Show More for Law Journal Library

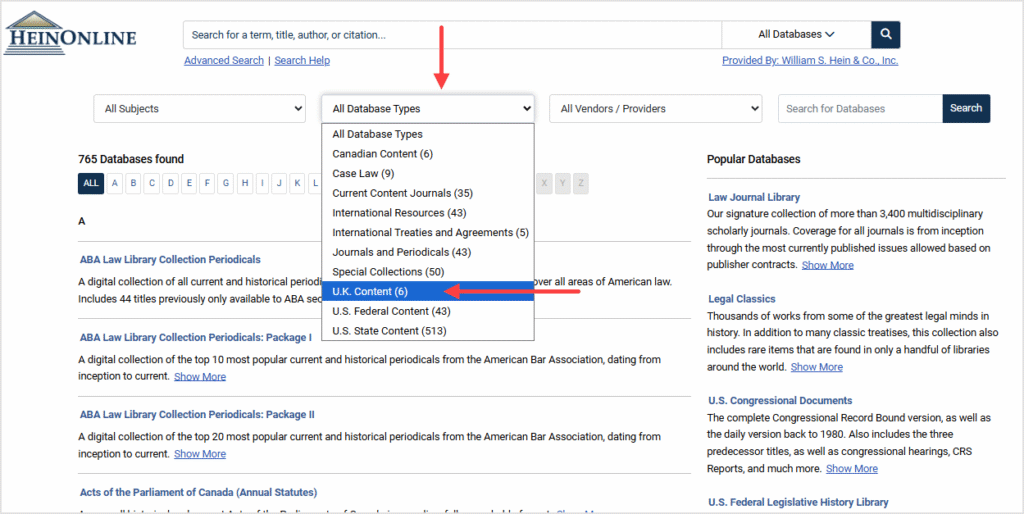(827, 265)
